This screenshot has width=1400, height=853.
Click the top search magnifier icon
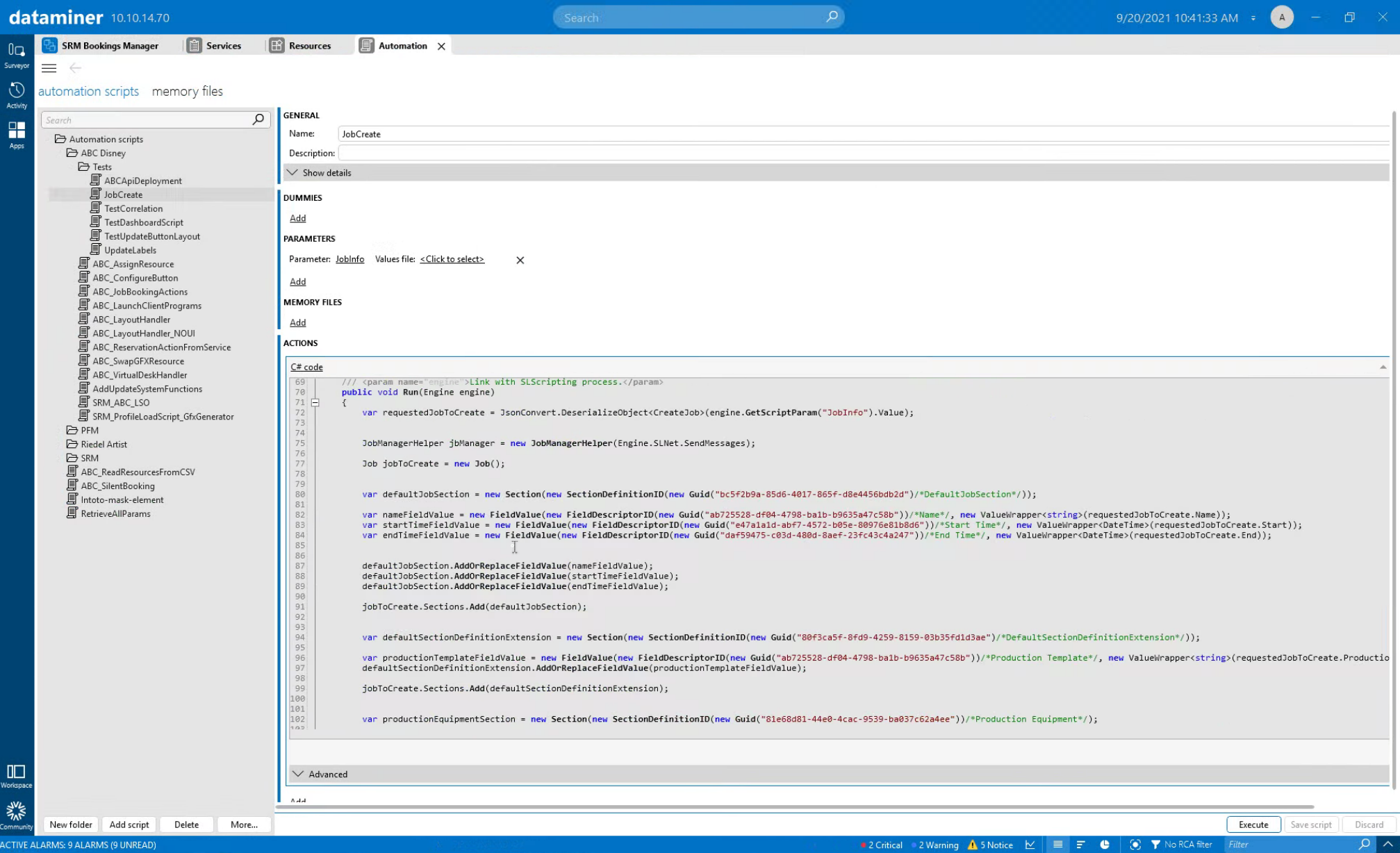click(x=832, y=17)
